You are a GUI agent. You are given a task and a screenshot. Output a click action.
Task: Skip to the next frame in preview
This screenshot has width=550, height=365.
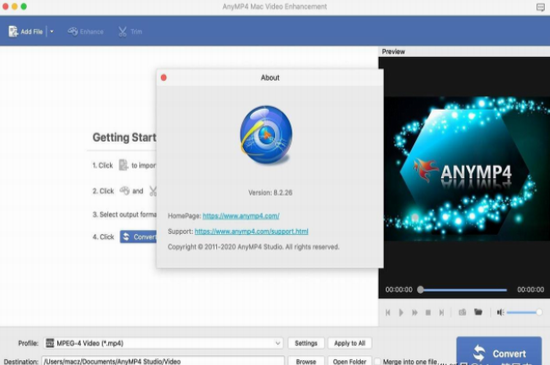[x=442, y=312]
